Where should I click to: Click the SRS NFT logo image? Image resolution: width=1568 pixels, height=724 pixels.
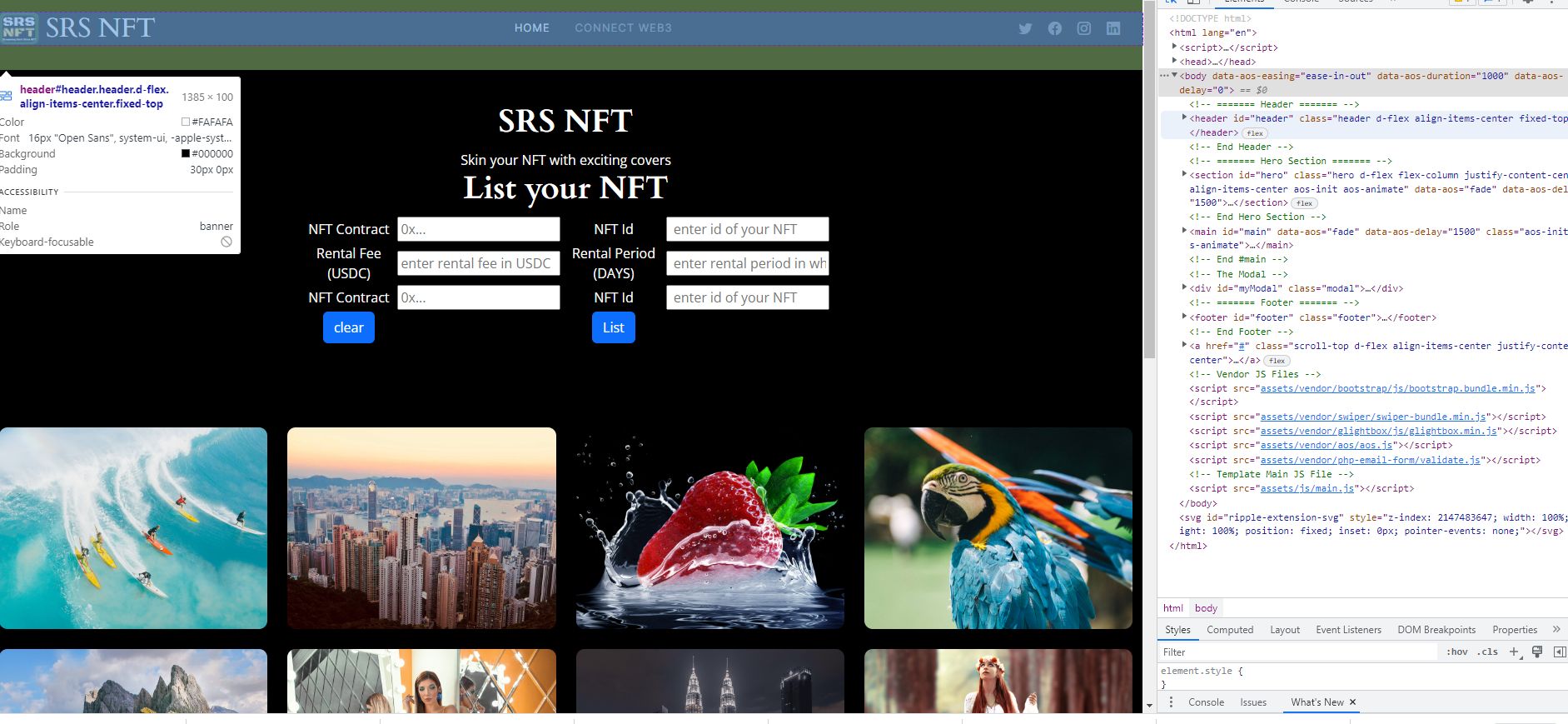click(18, 27)
